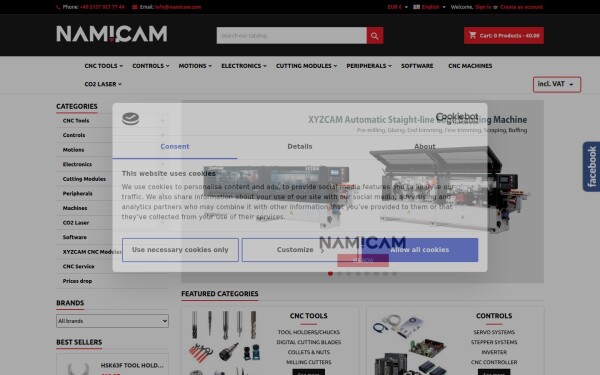Open CNC Tools in Categories sidebar
The width and height of the screenshot is (600, 375).
[x=76, y=121]
